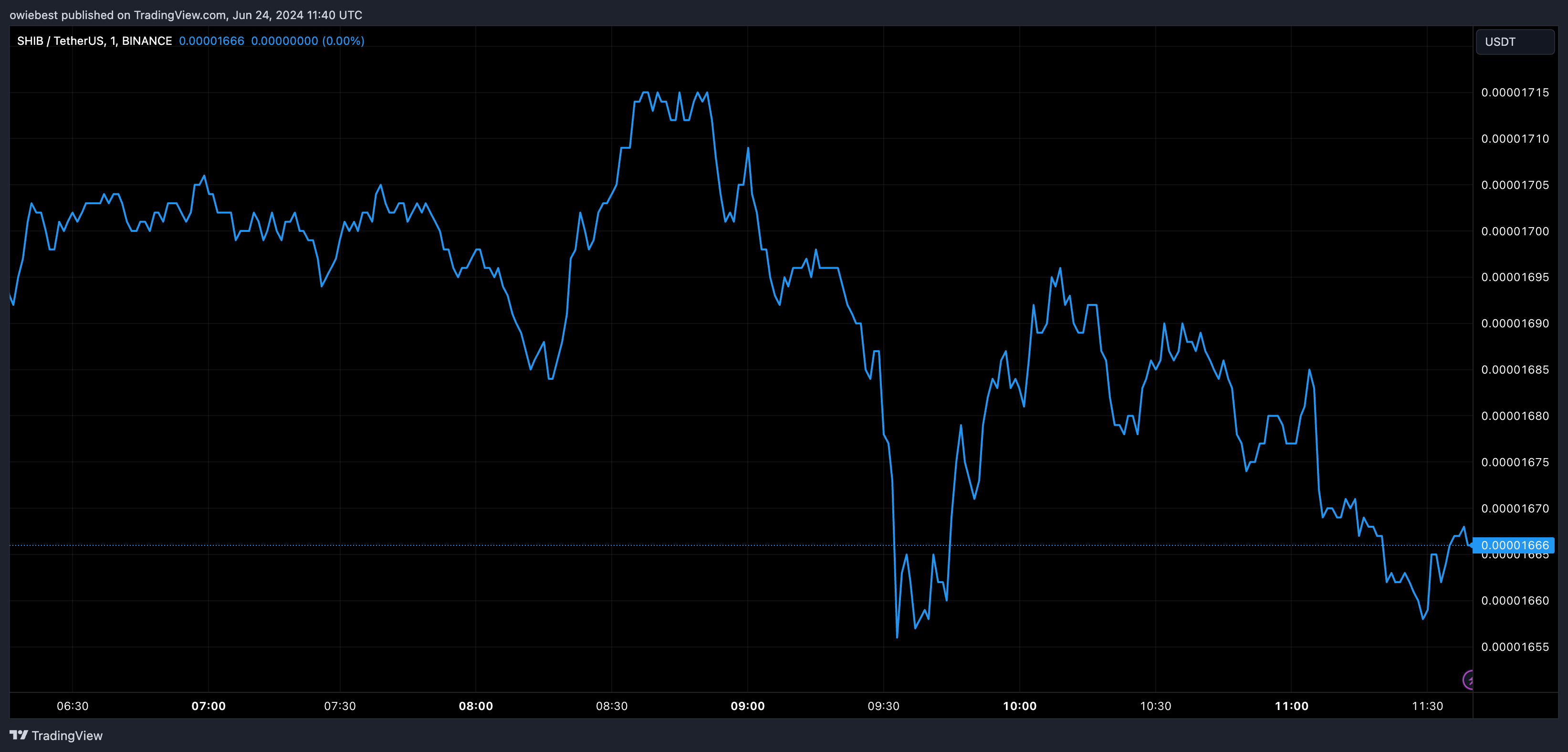The width and height of the screenshot is (1568, 752).
Task: Click the 0.00001675 price axis label
Action: [1515, 462]
